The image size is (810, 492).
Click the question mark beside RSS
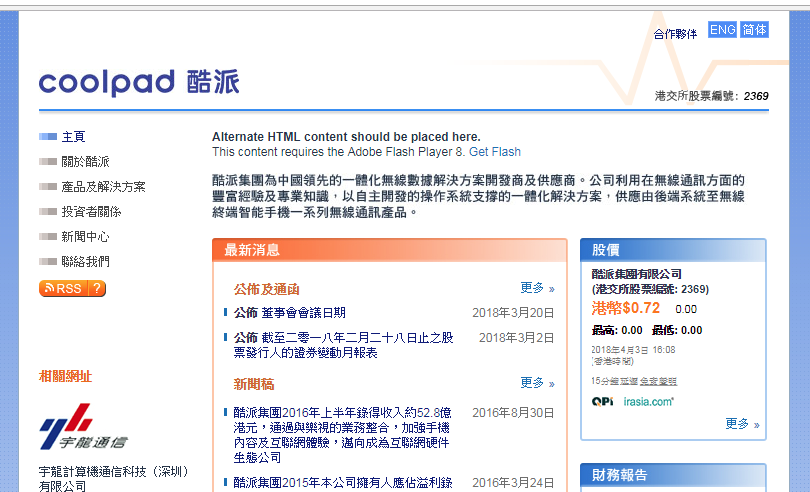96,289
